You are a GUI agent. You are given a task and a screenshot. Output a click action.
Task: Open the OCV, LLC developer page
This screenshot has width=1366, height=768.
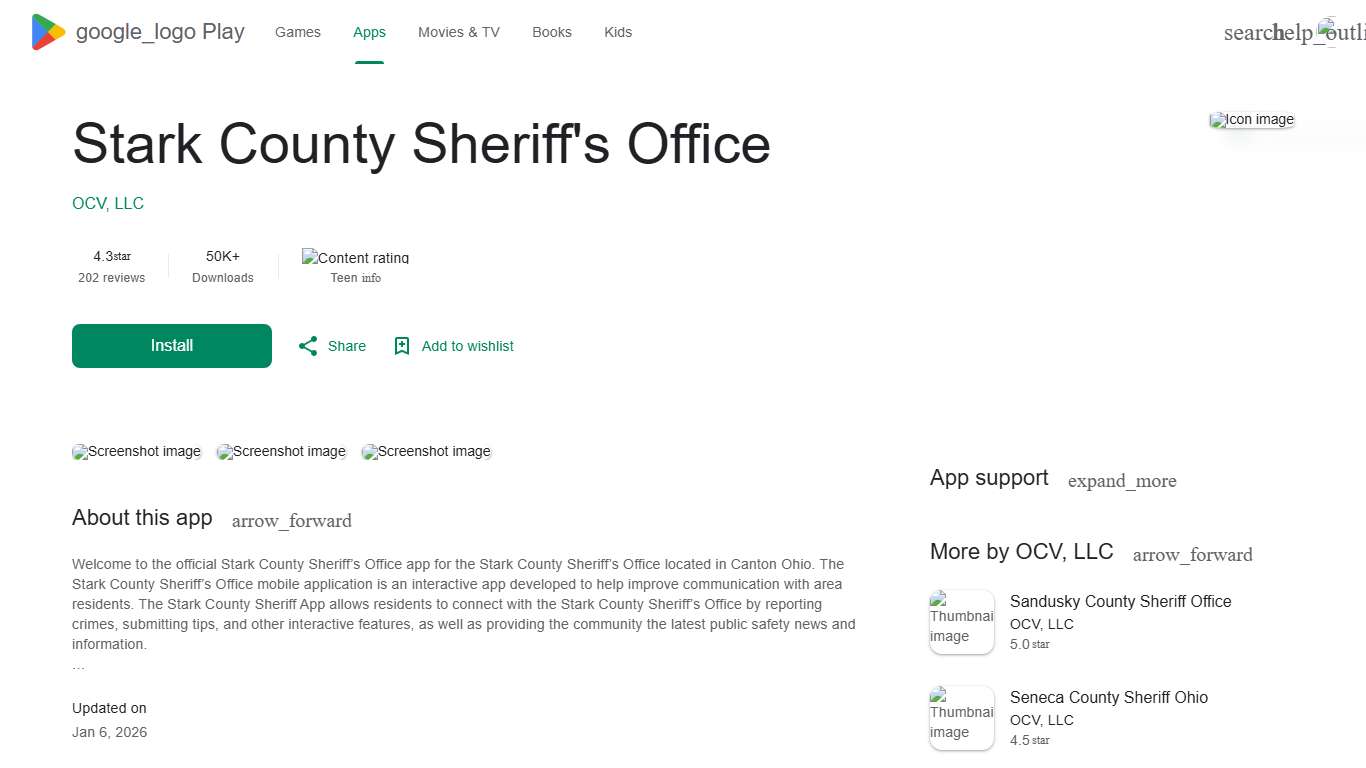pyautogui.click(x=107, y=203)
